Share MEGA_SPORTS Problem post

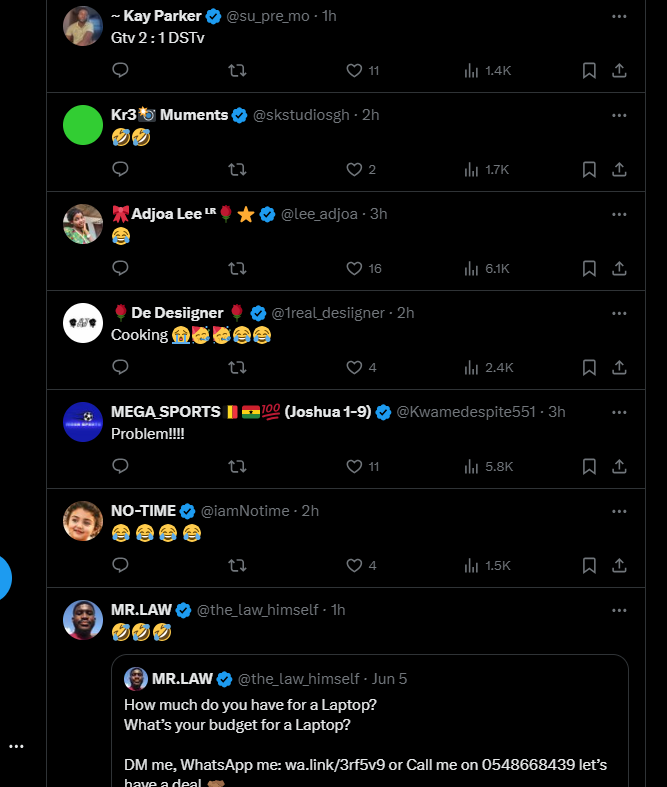pyautogui.click(x=619, y=467)
